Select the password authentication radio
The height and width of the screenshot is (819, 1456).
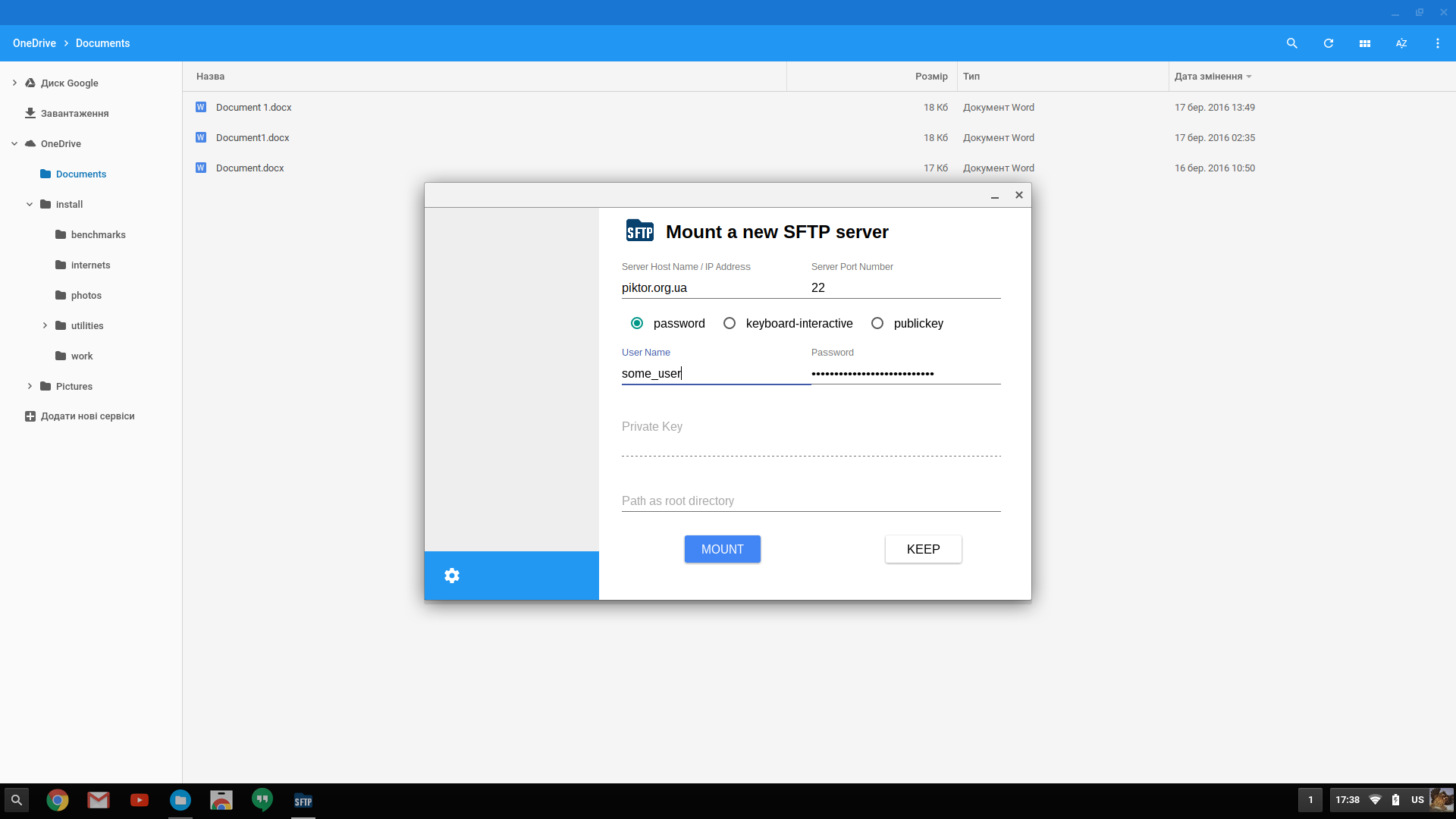coord(637,323)
